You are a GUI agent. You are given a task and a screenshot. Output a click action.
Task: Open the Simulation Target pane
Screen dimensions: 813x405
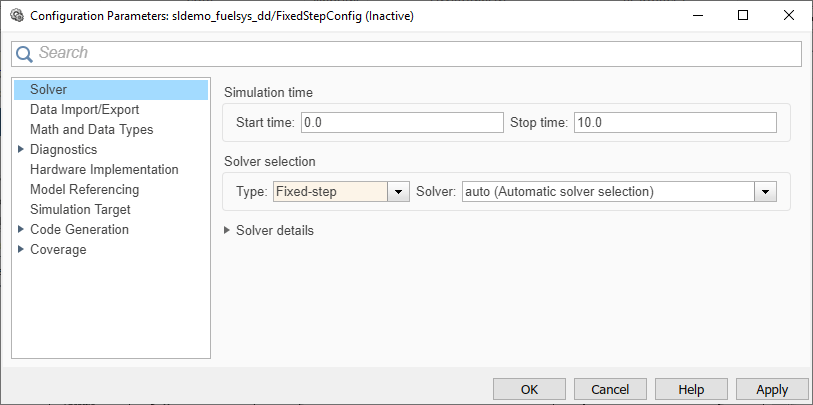point(80,210)
